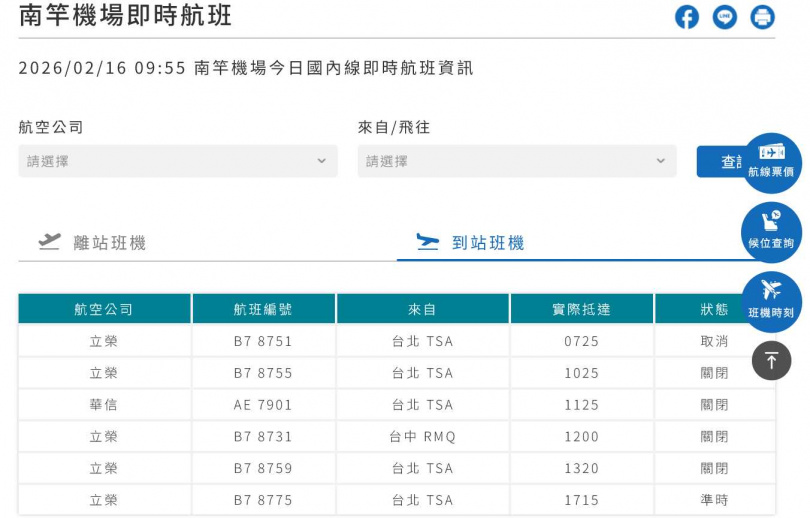This screenshot has height=518, width=810.
Task: Click the chevron in 來自/飛往 select box
Action: coord(661,161)
